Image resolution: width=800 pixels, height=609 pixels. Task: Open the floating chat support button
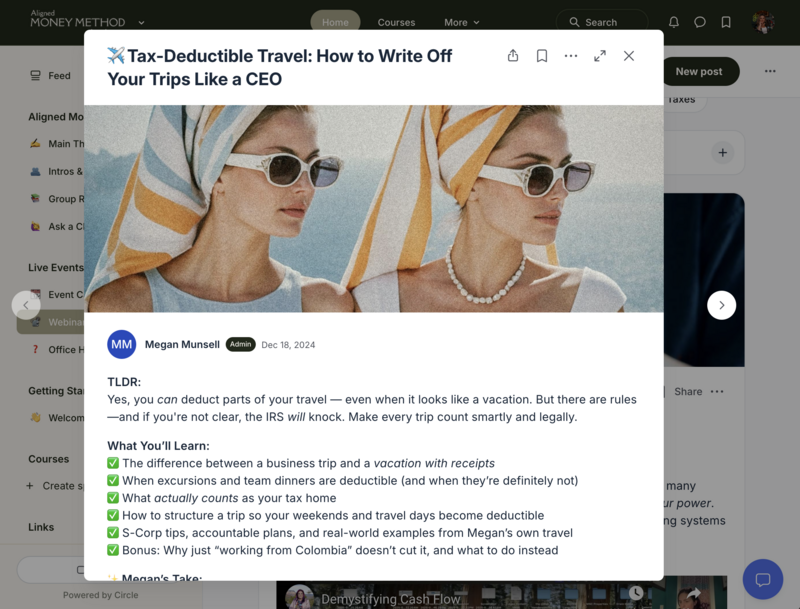point(762,579)
